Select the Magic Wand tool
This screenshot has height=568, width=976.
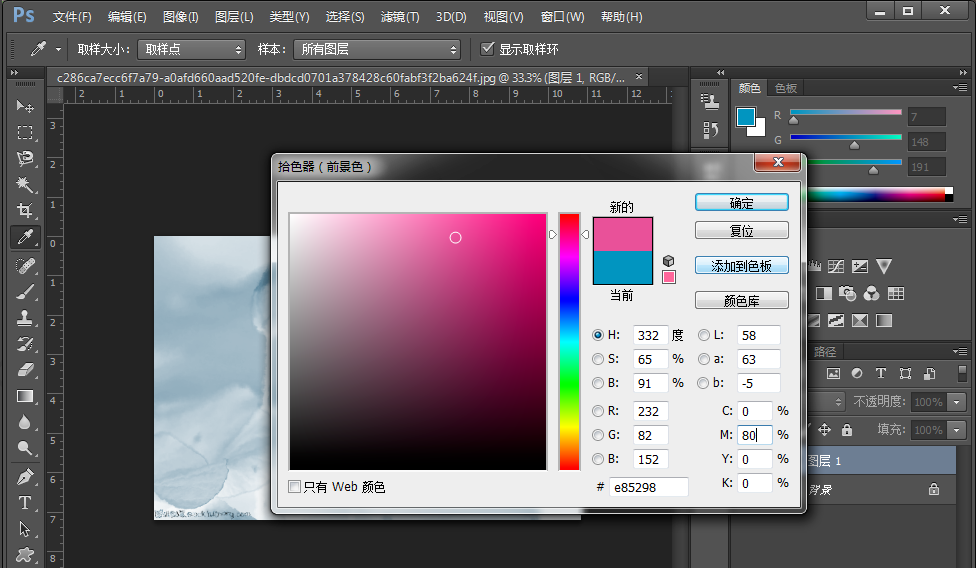tap(25, 185)
